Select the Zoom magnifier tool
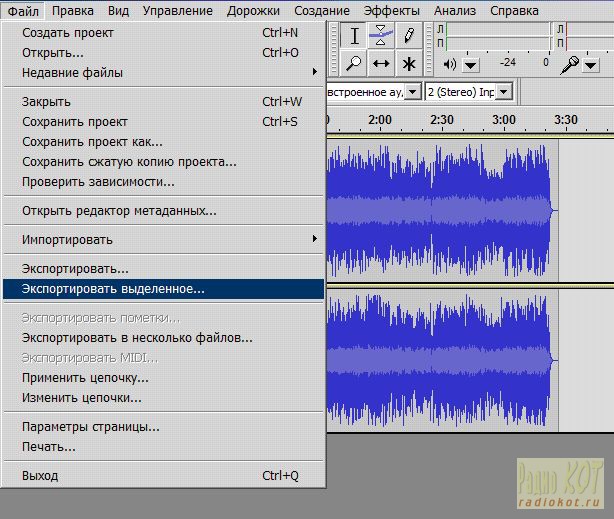The image size is (614, 519). pyautogui.click(x=354, y=63)
